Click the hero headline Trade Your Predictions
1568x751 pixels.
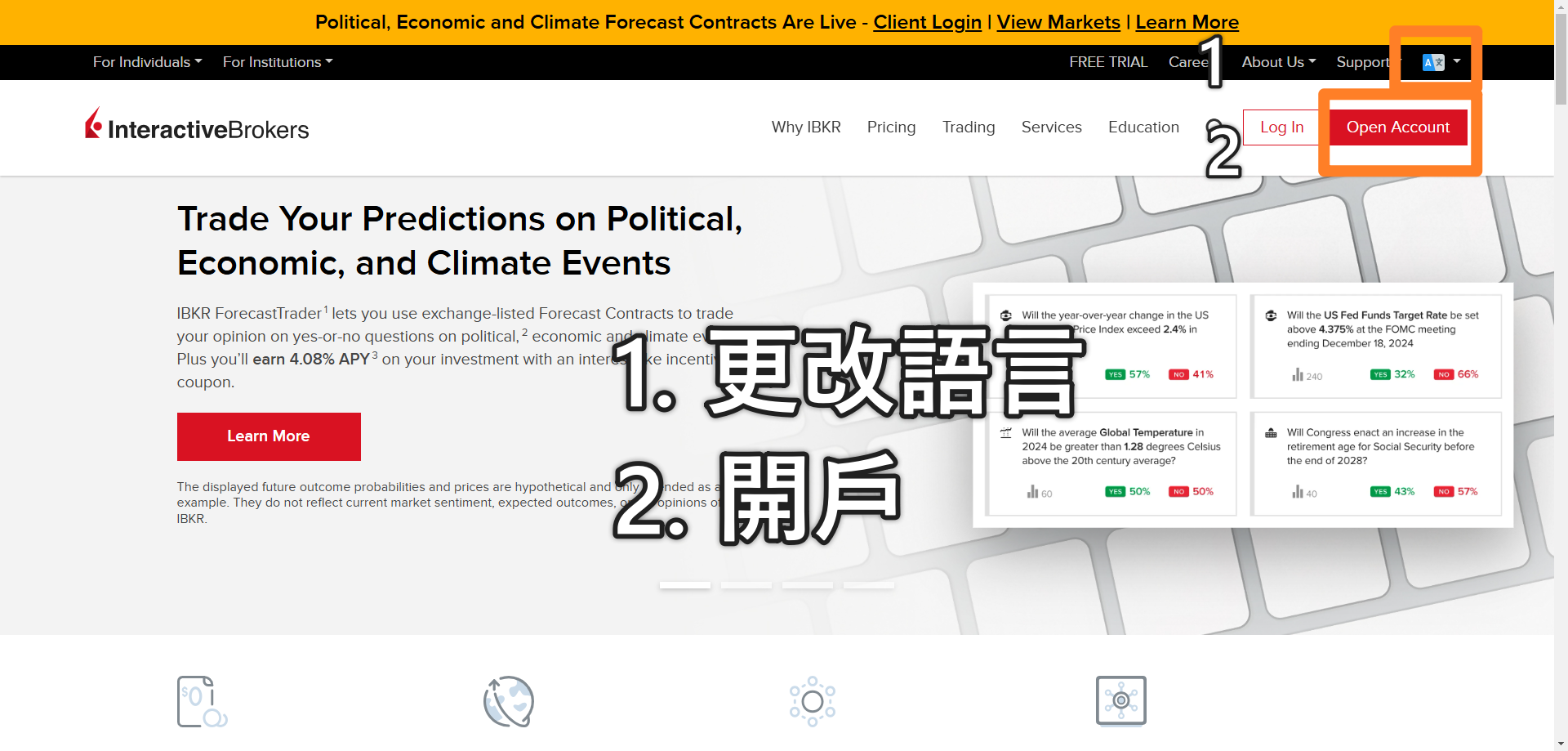(x=460, y=241)
